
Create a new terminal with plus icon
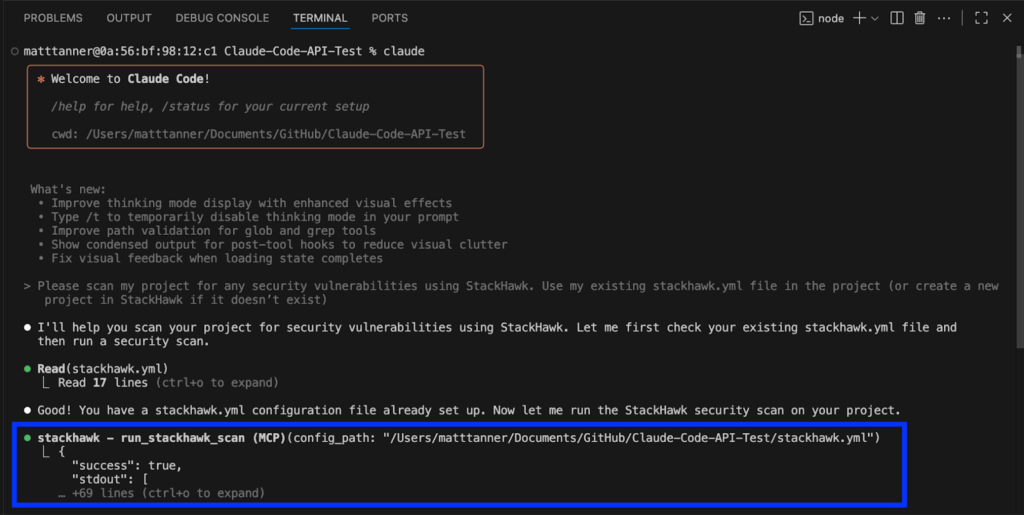click(x=858, y=18)
